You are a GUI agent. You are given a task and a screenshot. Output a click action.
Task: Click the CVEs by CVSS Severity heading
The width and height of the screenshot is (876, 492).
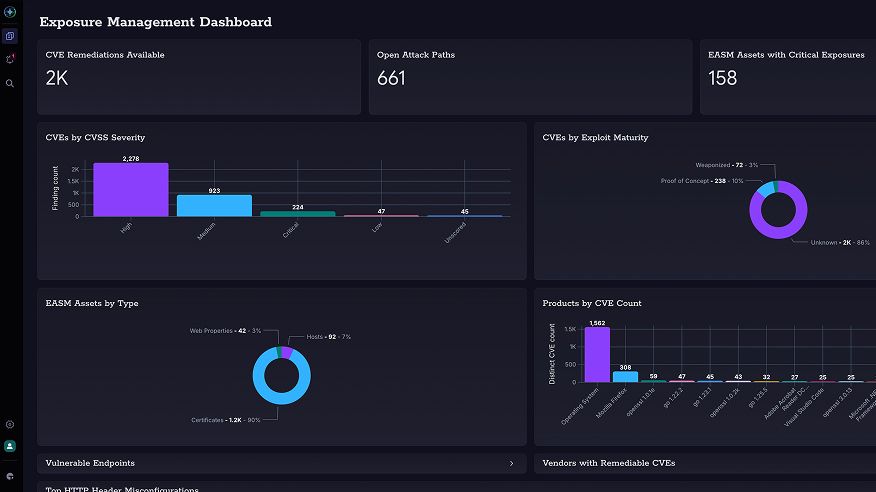click(96, 137)
